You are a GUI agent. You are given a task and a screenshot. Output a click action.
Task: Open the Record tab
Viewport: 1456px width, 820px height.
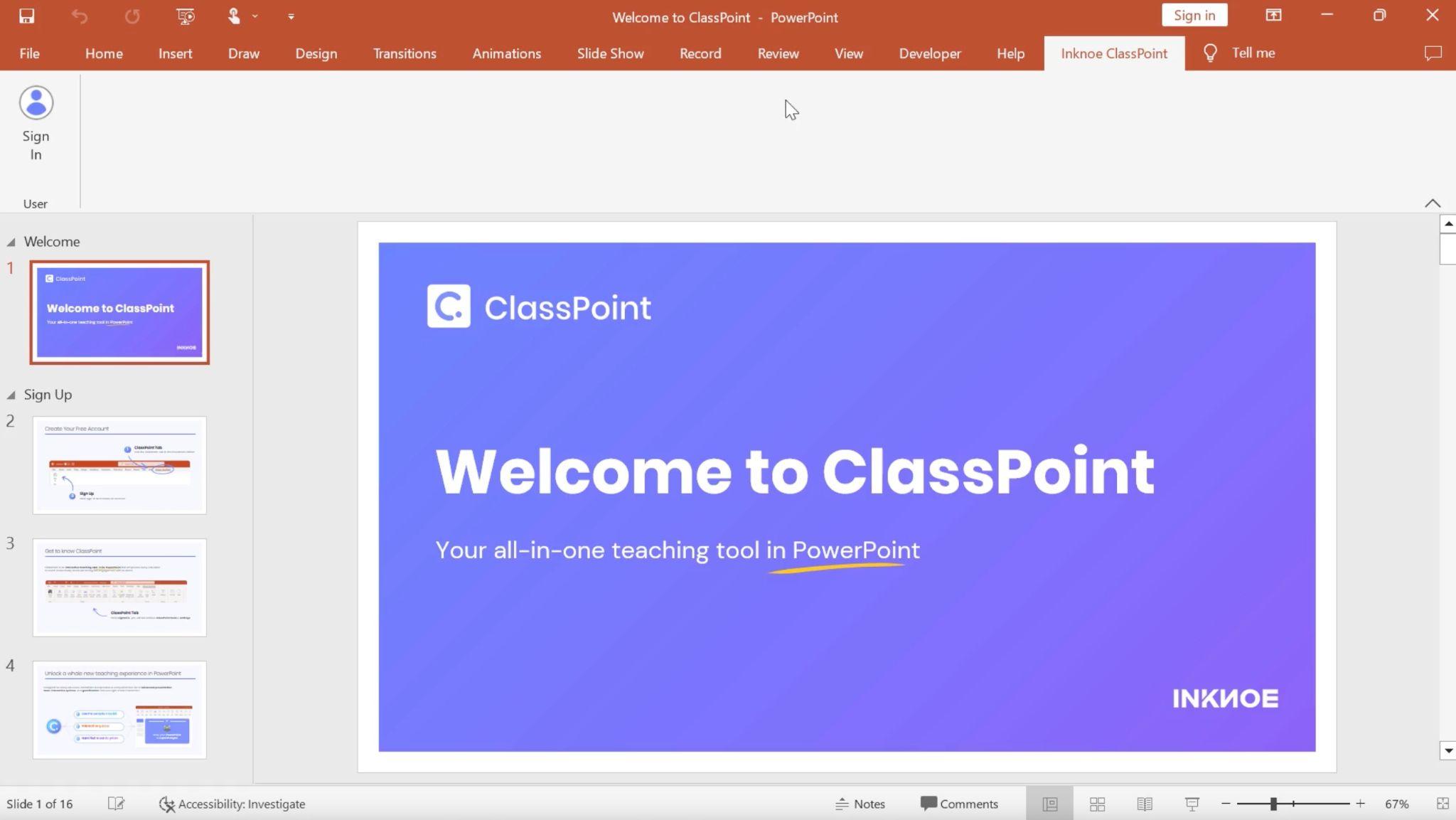click(x=700, y=53)
